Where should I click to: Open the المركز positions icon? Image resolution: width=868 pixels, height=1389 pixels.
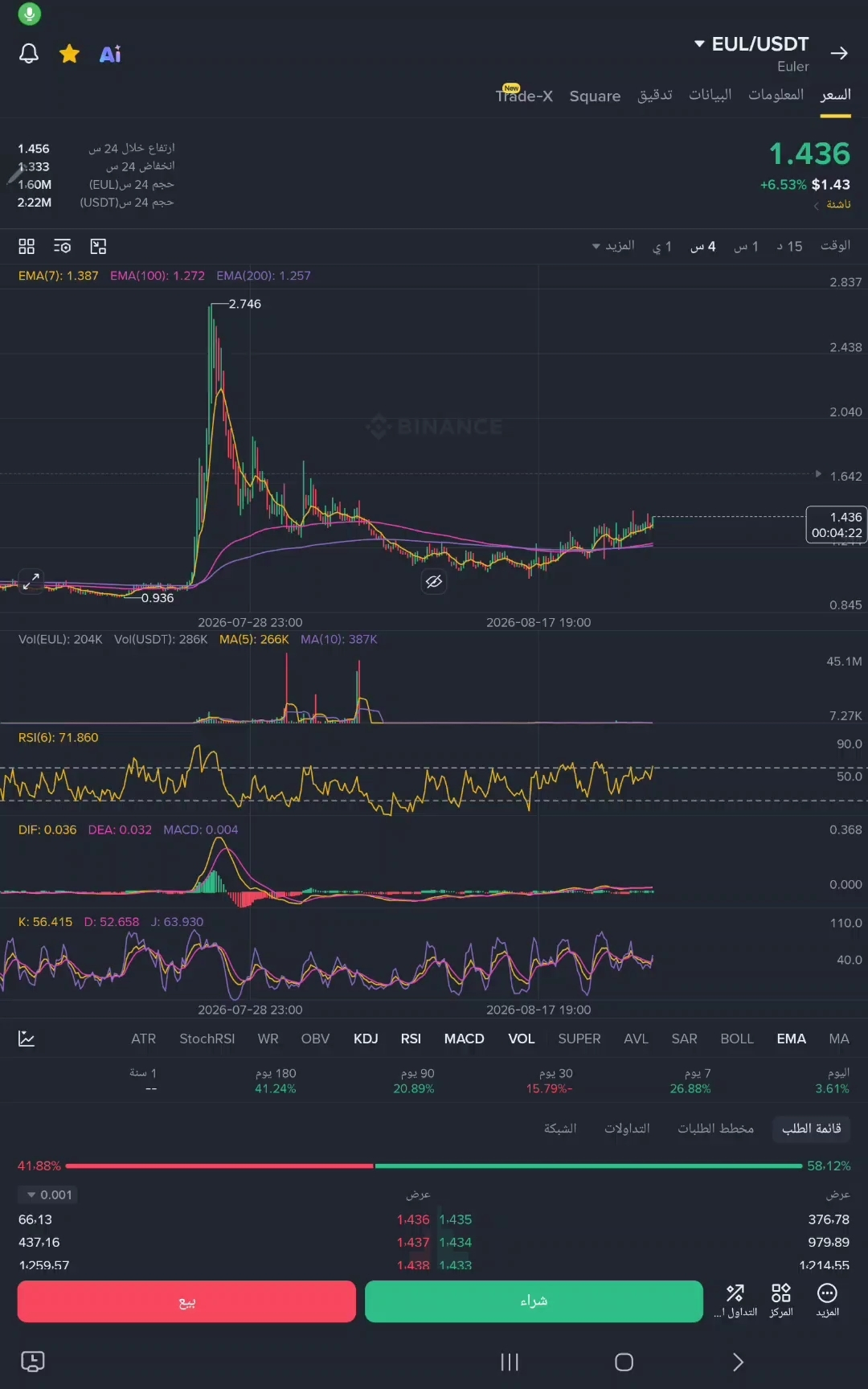(x=781, y=1301)
